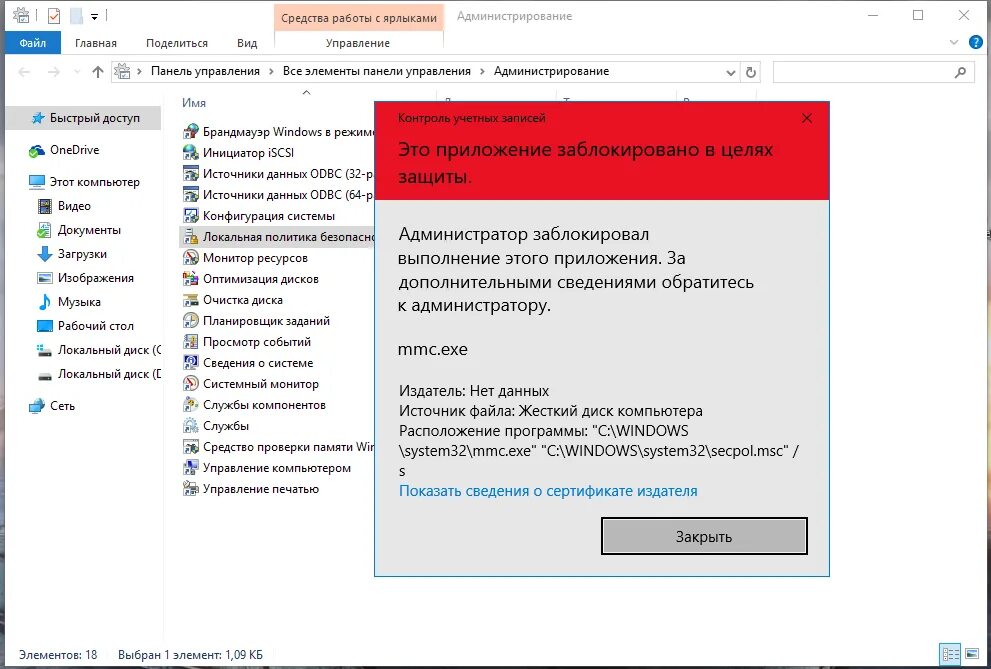
Task: Expand the address bar dropdown
Action: [731, 71]
